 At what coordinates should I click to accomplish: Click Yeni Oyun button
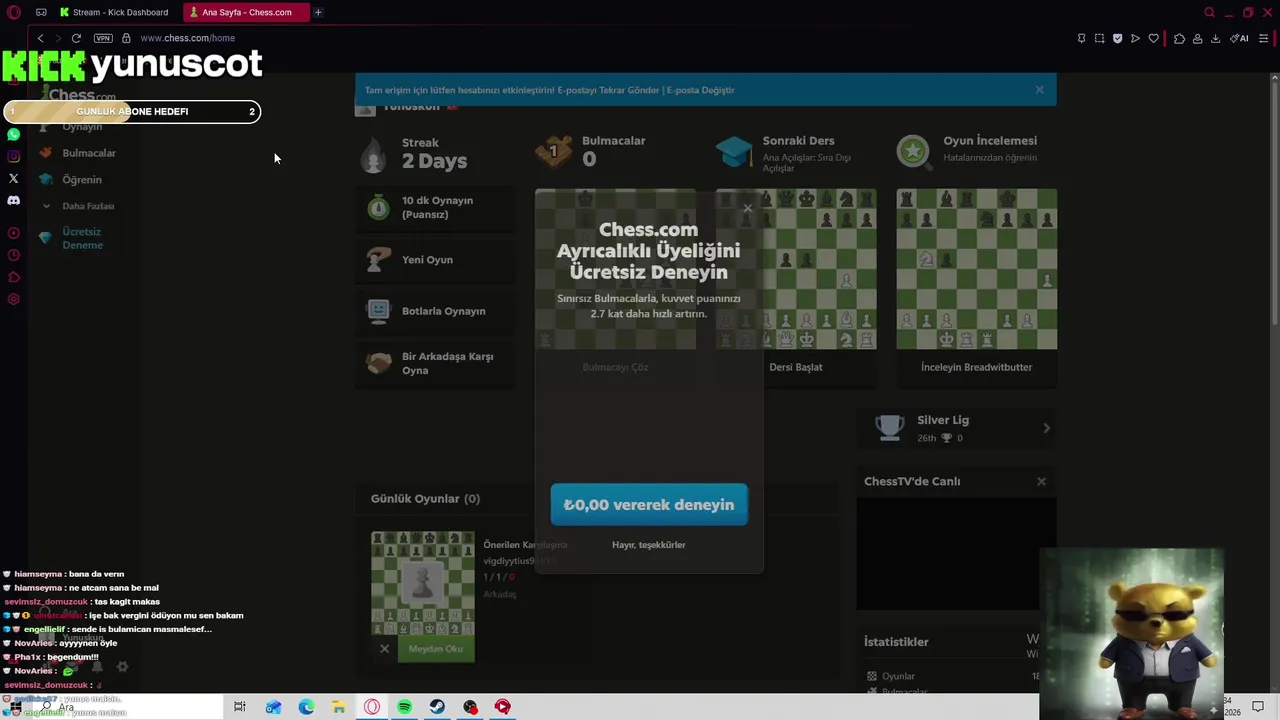click(x=437, y=260)
